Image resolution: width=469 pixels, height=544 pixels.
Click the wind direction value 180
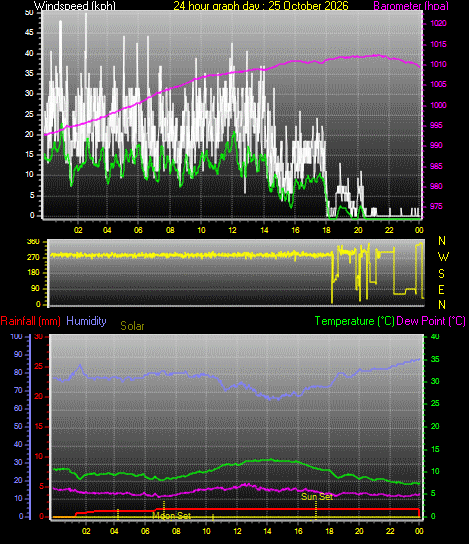[x=33, y=273]
